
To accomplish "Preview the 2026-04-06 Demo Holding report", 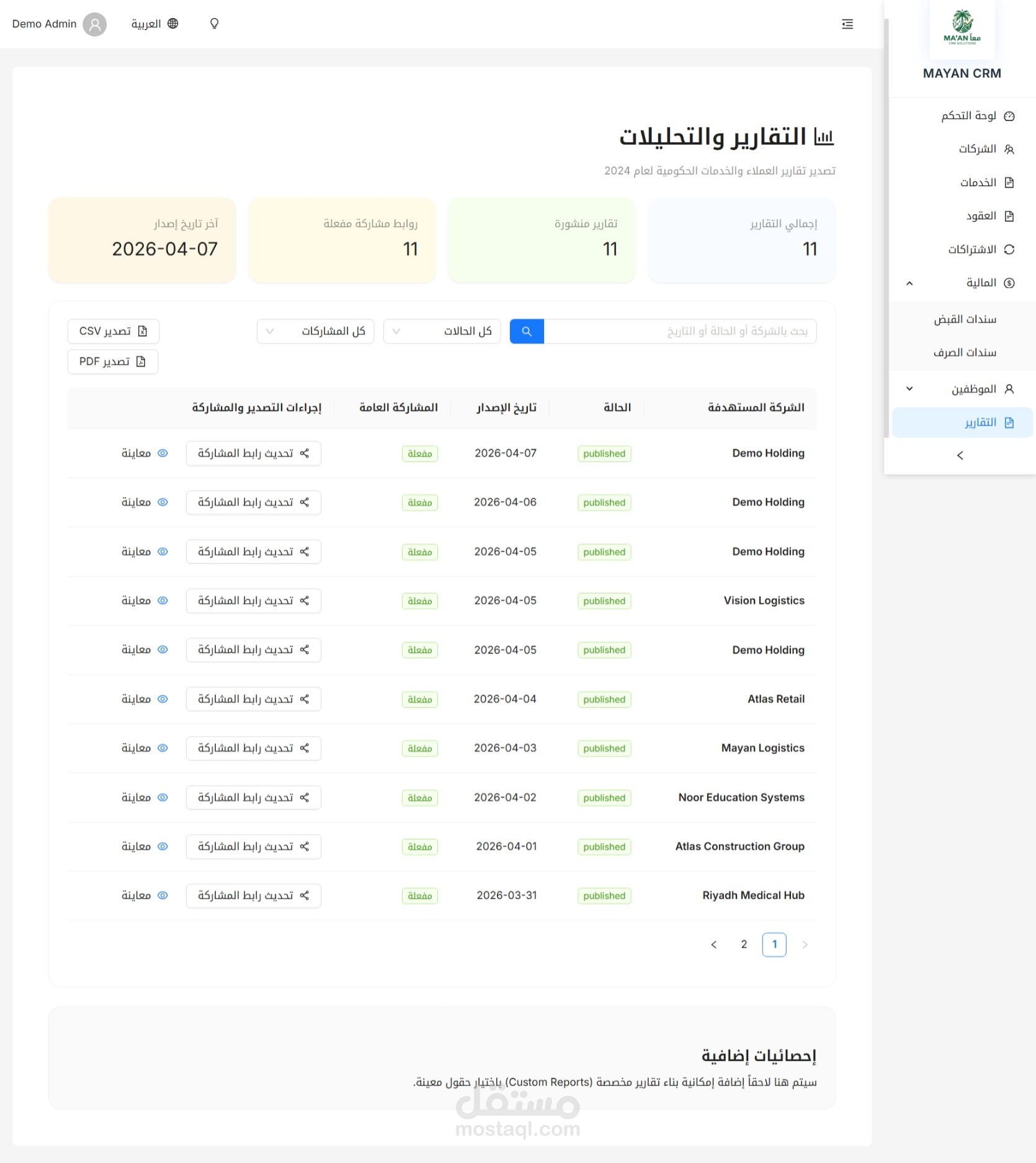I will pos(145,503).
